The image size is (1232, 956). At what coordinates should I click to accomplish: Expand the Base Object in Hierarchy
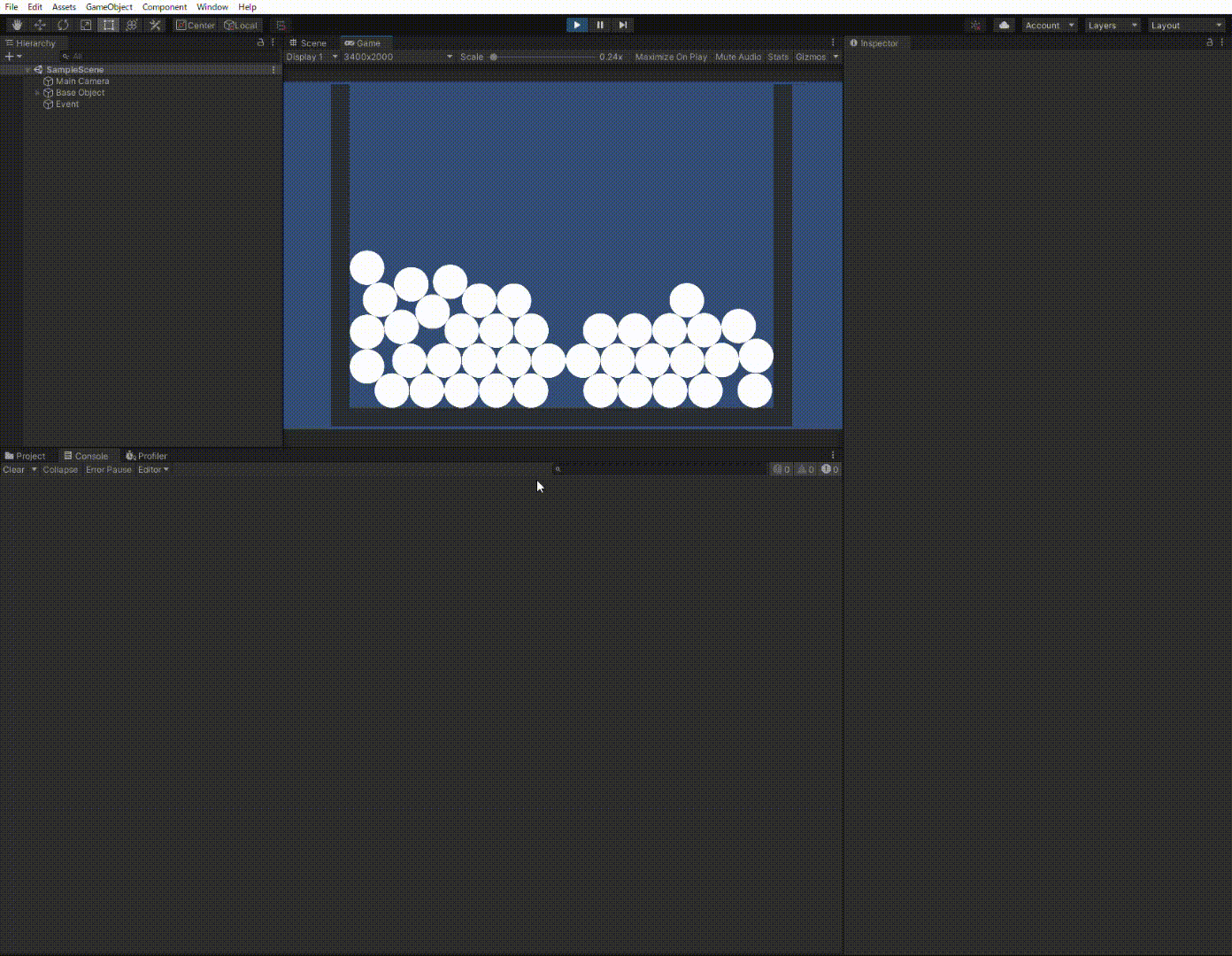36,92
